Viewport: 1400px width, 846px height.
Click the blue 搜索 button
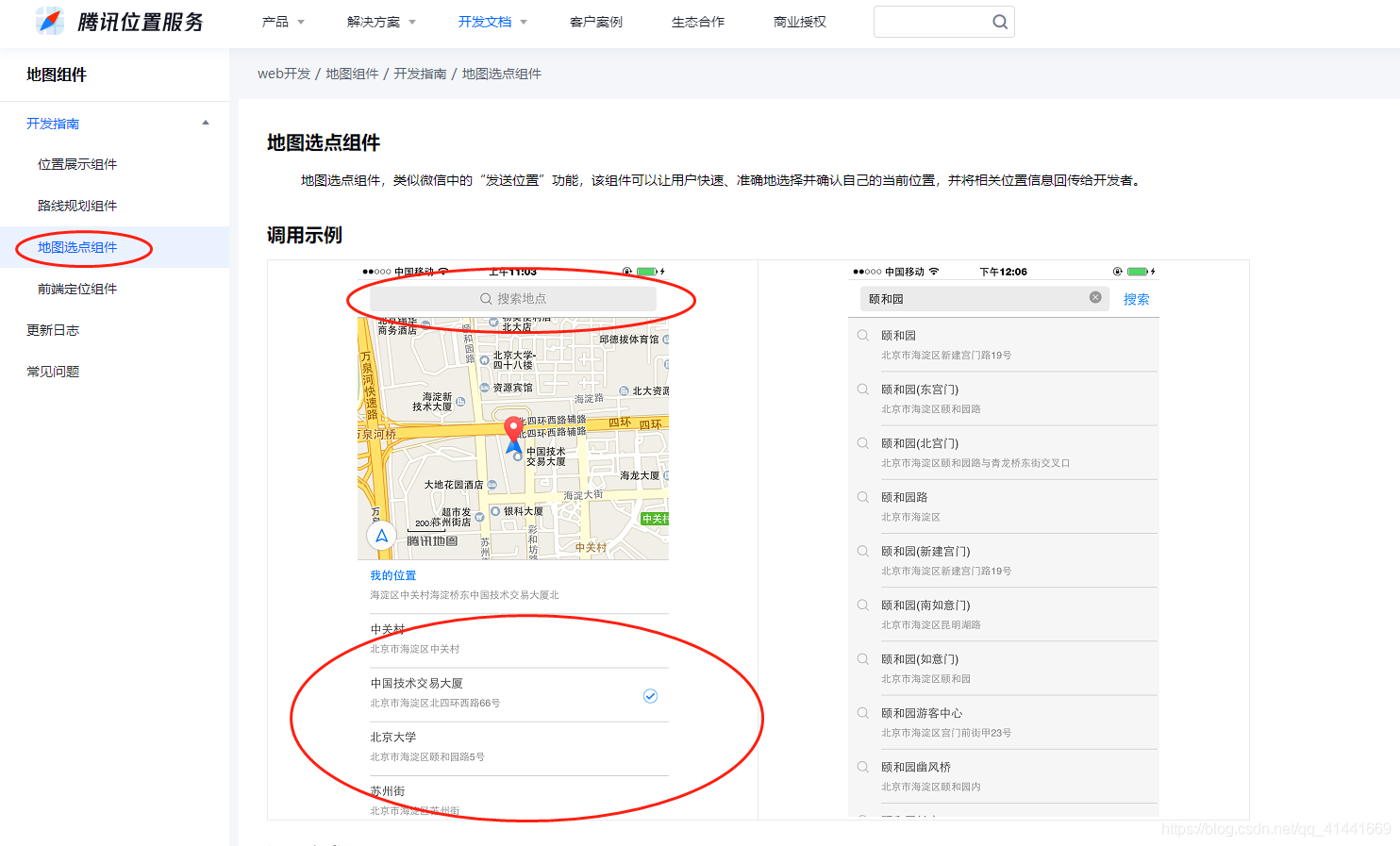point(1136,299)
